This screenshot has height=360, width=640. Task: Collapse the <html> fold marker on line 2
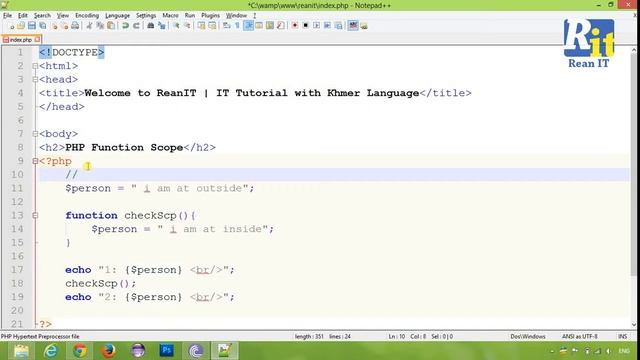tap(35, 66)
